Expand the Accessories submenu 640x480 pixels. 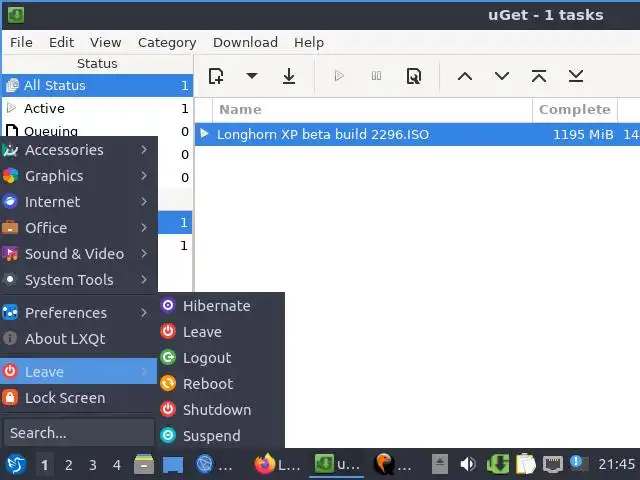pos(78,150)
